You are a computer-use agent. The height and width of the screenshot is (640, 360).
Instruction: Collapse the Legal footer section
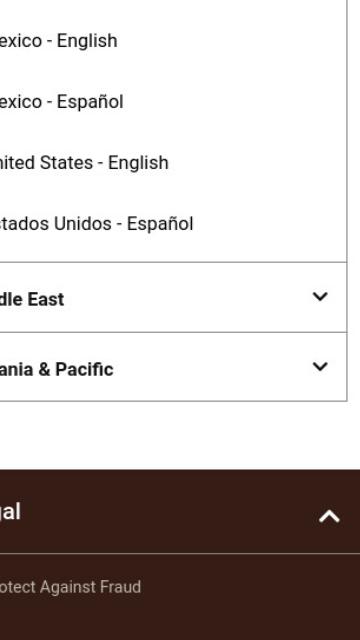180,512
